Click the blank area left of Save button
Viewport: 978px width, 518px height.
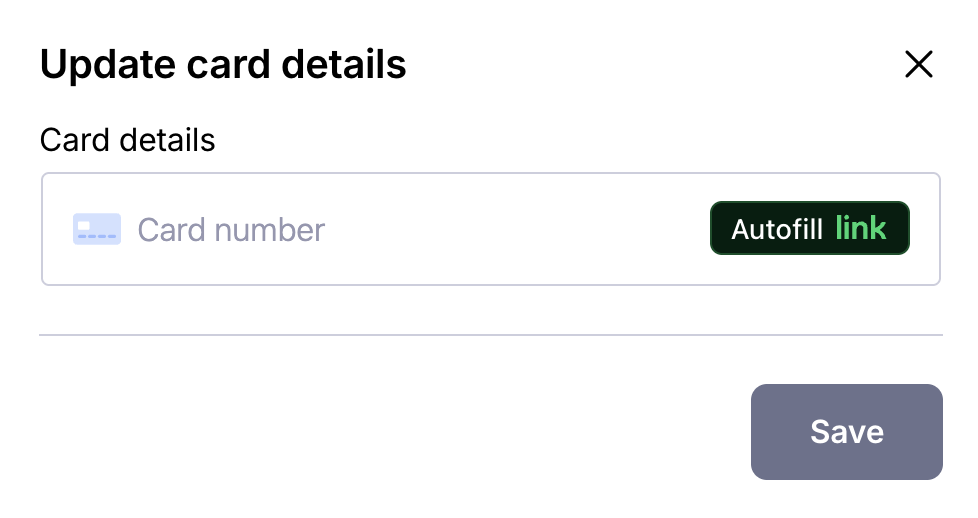(400, 432)
